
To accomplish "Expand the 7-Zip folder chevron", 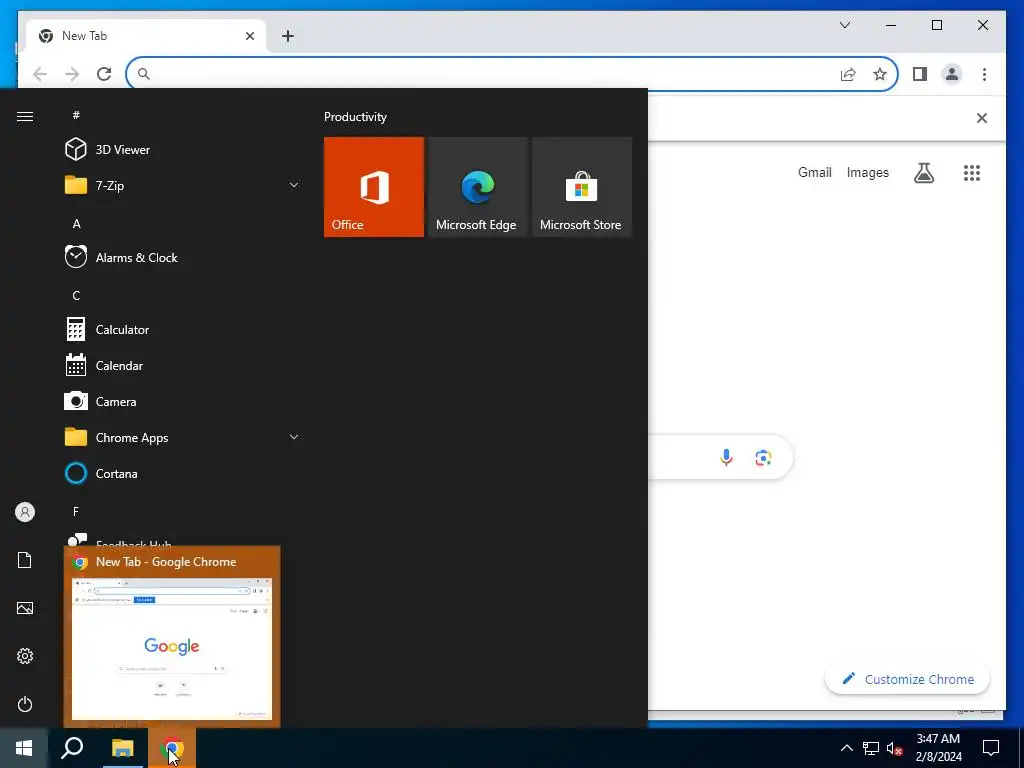I will [x=294, y=185].
